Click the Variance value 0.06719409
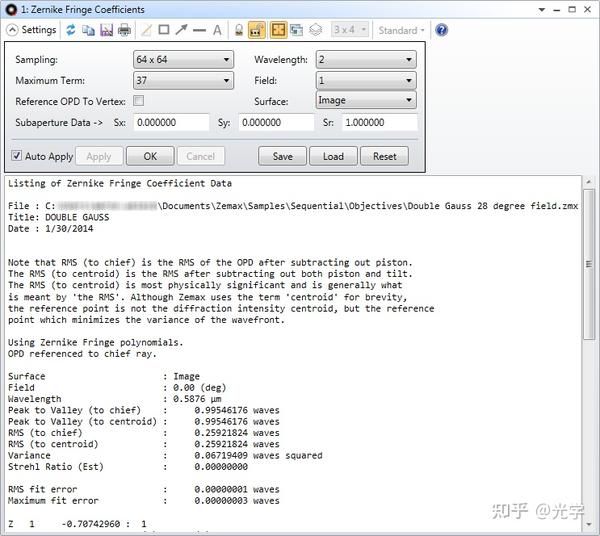The image size is (600, 536). click(221, 455)
